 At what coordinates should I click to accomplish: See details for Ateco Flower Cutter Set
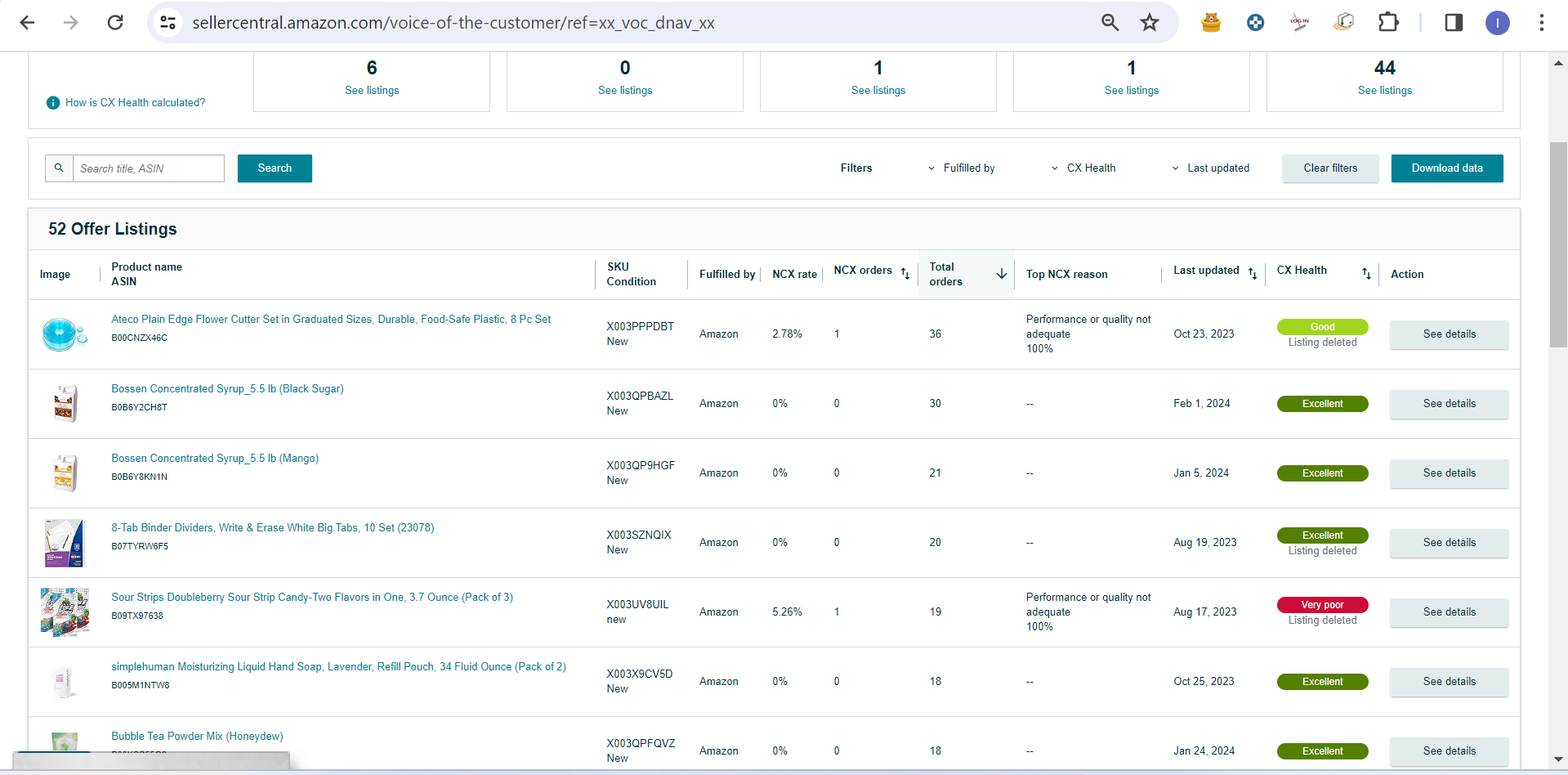[1450, 334]
